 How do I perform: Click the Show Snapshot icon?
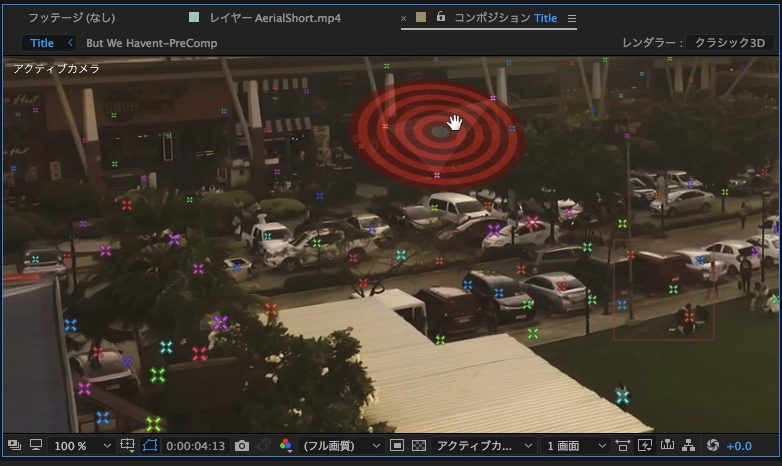click(264, 445)
